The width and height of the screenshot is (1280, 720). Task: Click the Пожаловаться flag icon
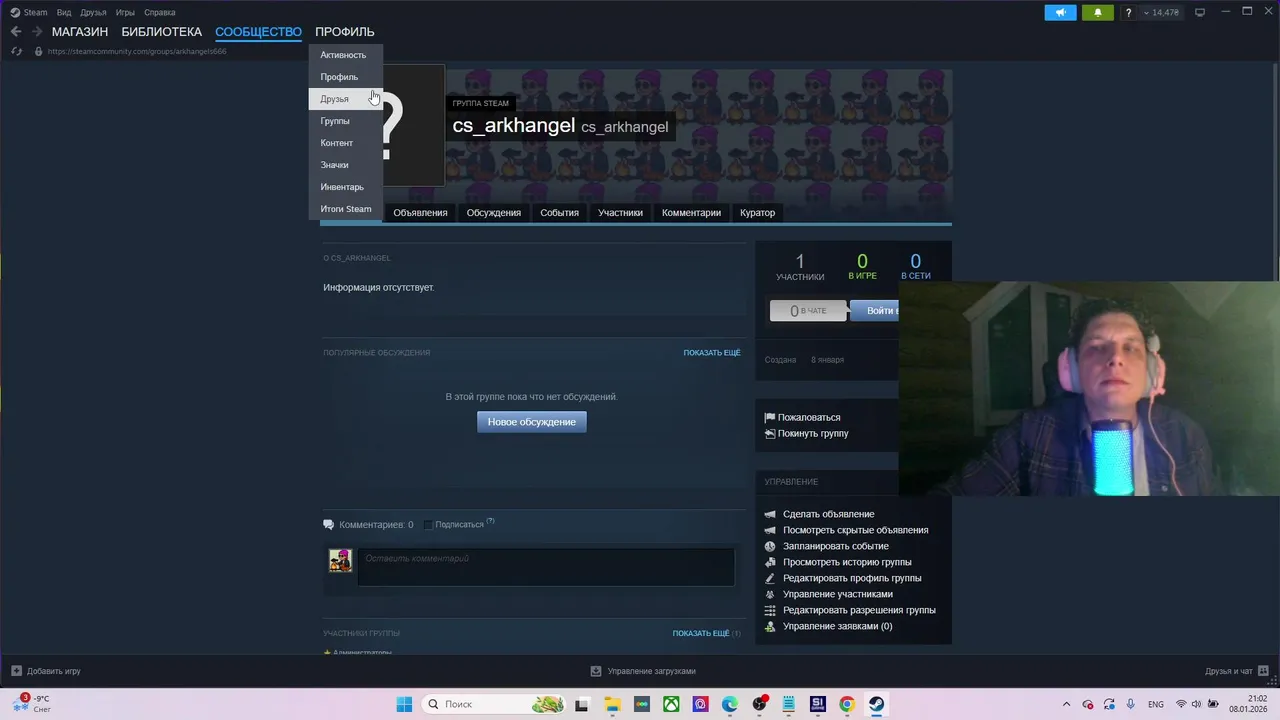770,418
